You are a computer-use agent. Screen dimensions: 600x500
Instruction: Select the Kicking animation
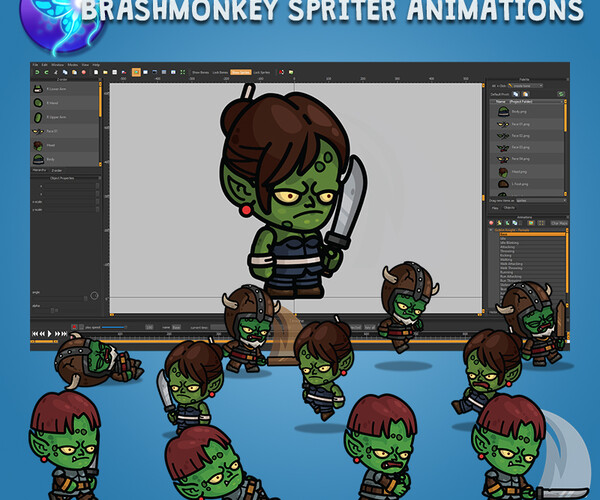(x=532, y=255)
